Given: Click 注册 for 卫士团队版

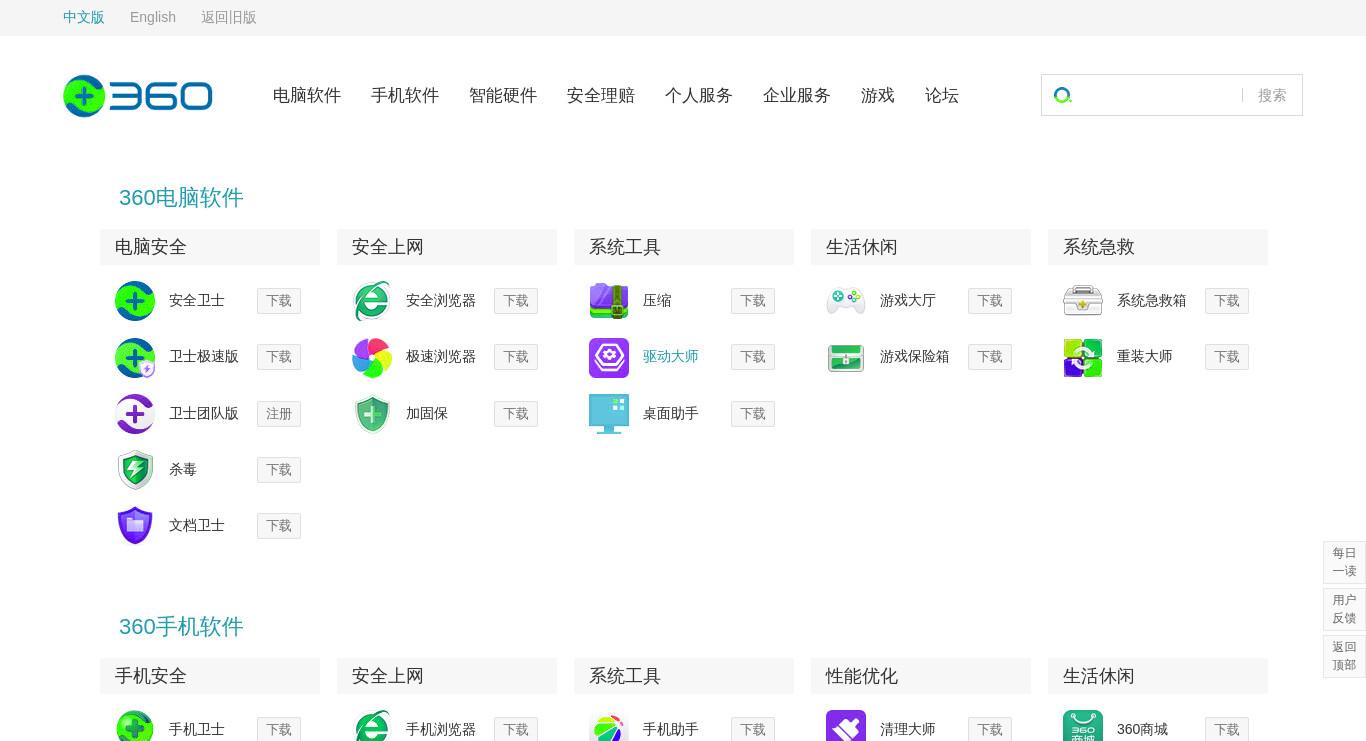Looking at the screenshot, I should tap(279, 414).
